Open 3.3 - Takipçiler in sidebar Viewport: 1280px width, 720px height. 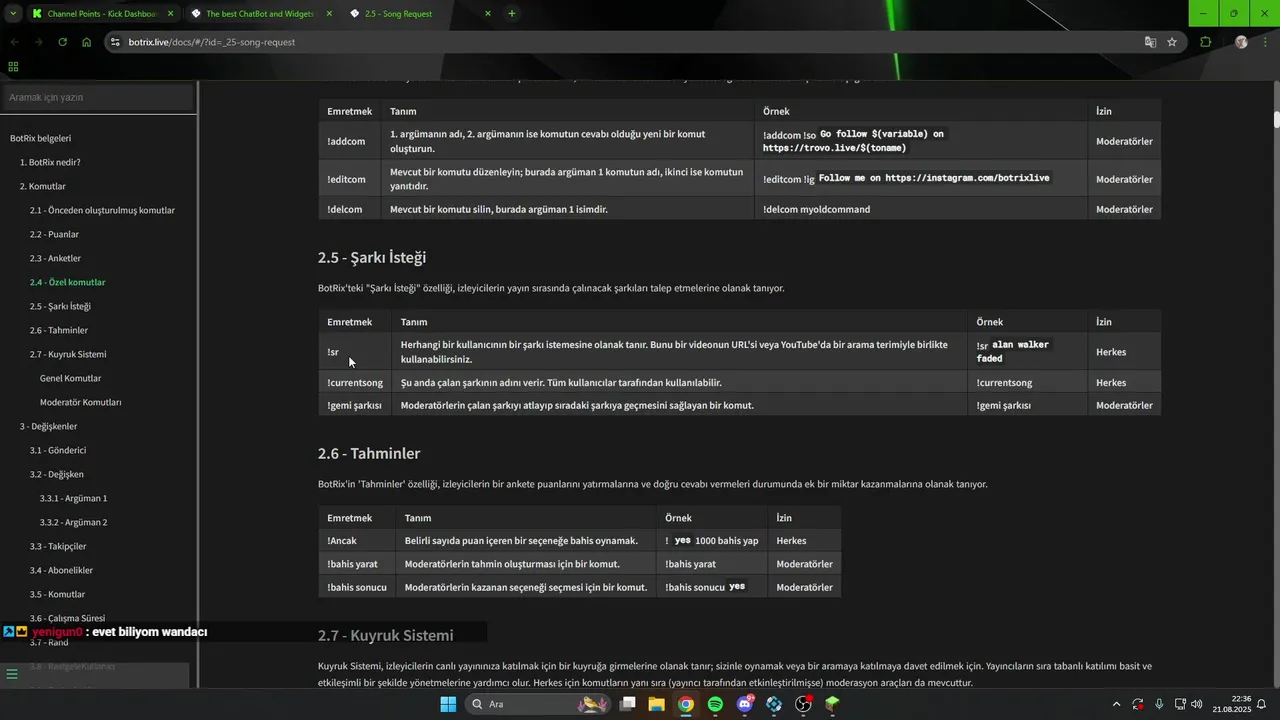tap(58, 546)
